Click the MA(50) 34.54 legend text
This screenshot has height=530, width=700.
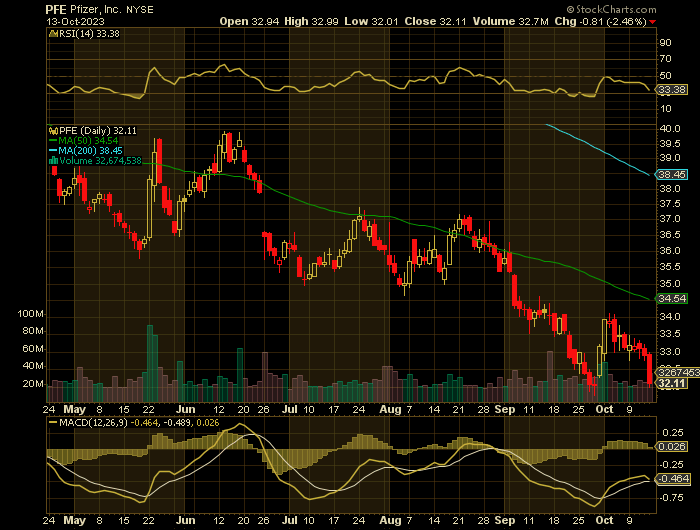coord(88,141)
